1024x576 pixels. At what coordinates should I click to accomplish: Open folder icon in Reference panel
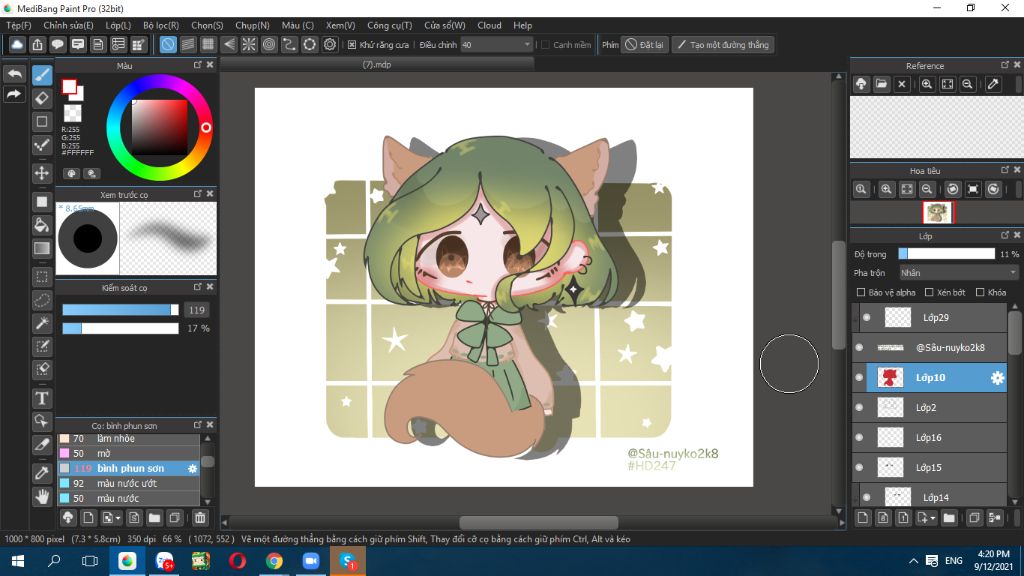(x=882, y=84)
